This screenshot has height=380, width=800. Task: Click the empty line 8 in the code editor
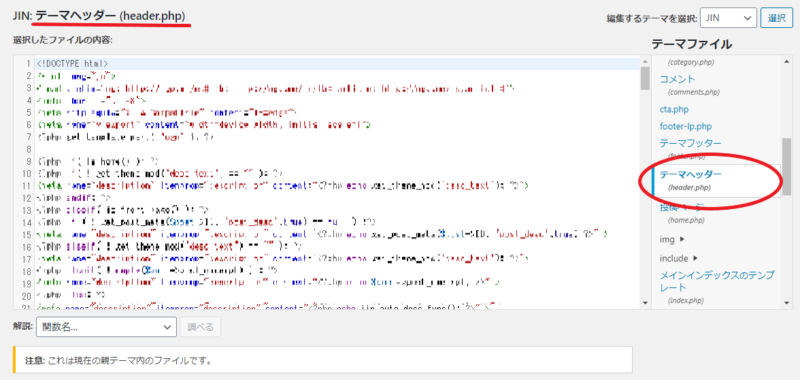(x=338, y=149)
